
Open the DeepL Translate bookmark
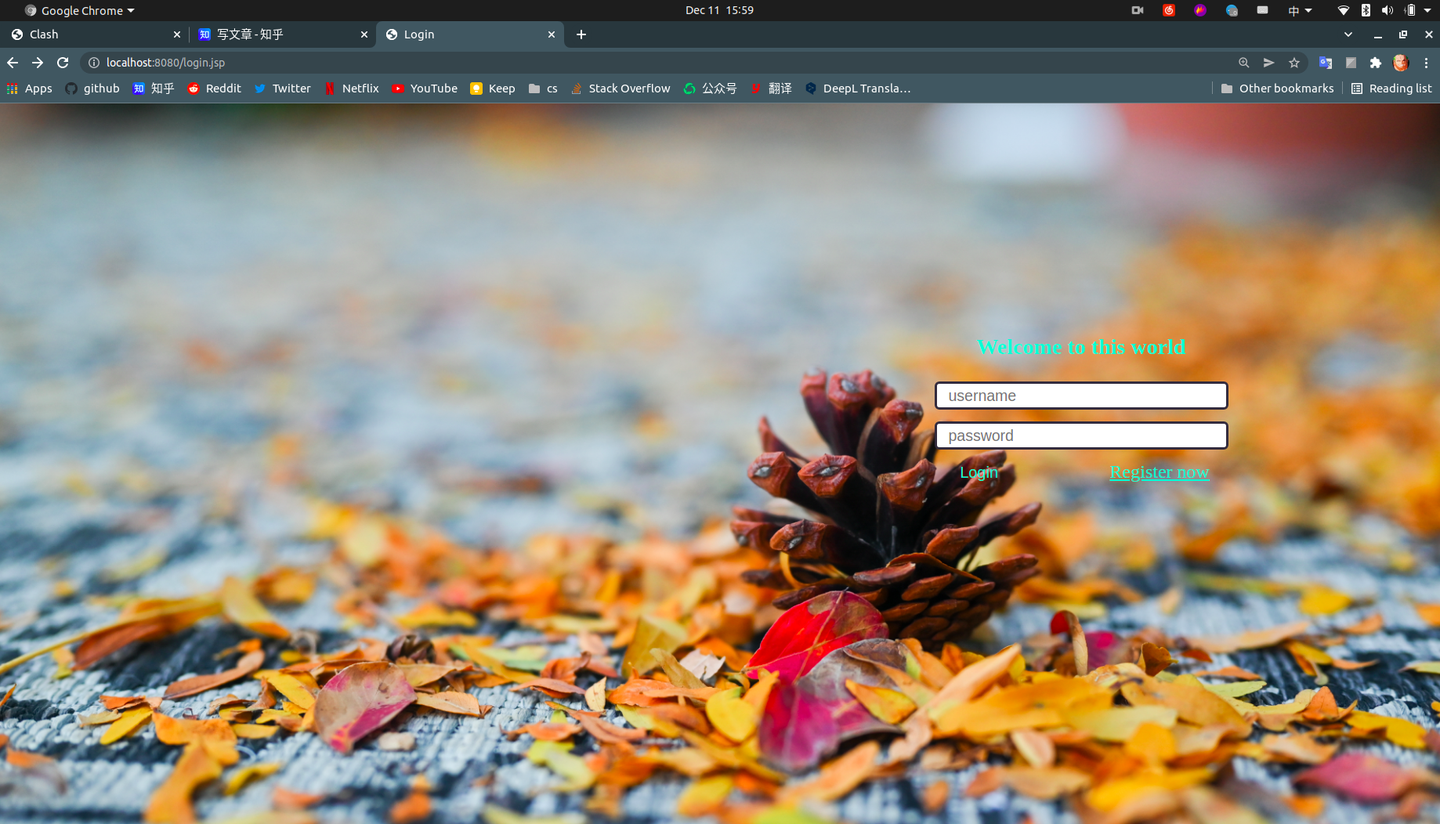857,88
